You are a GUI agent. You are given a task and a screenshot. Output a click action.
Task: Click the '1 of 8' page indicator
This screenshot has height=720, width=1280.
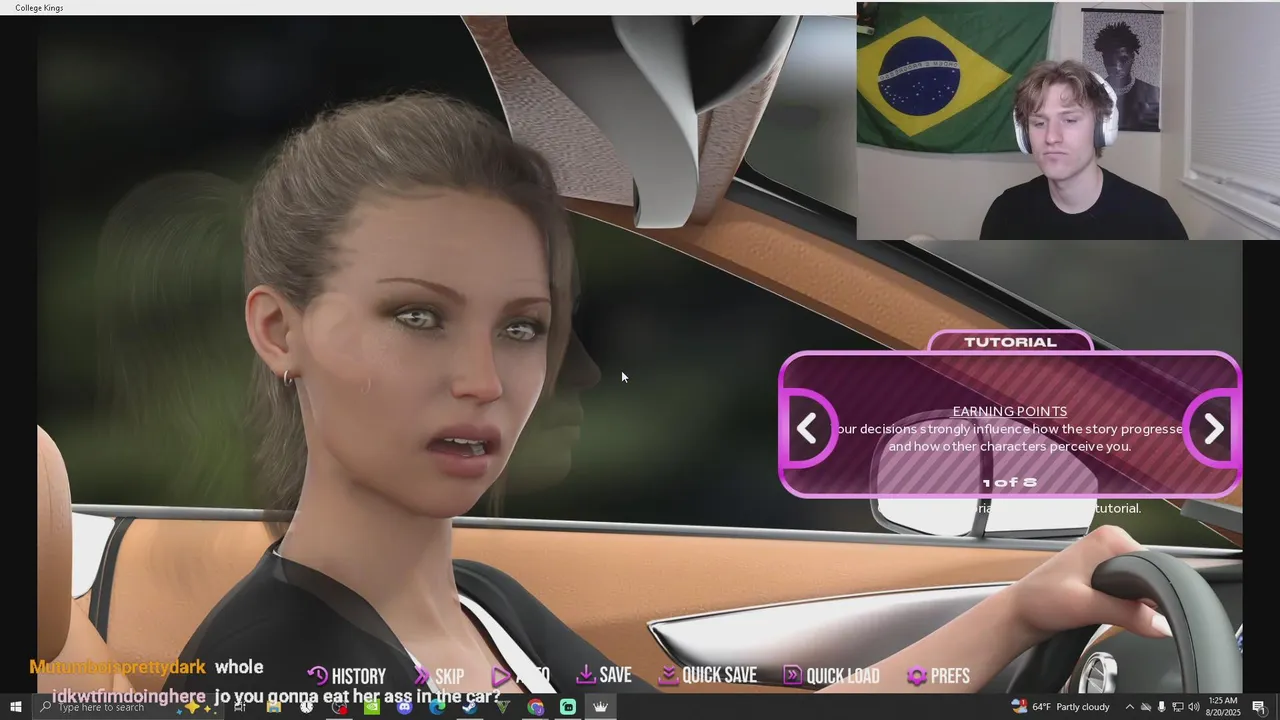1010,482
